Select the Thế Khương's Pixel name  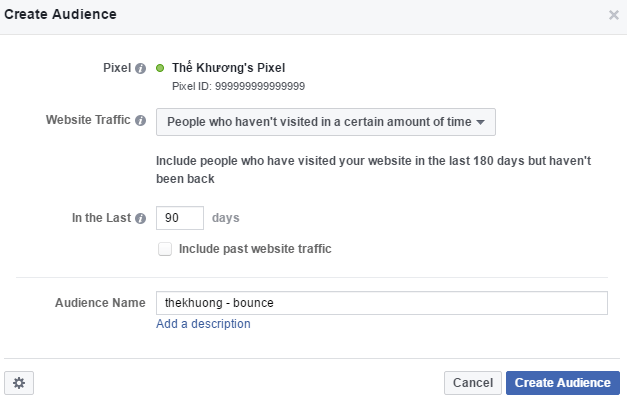click(228, 68)
